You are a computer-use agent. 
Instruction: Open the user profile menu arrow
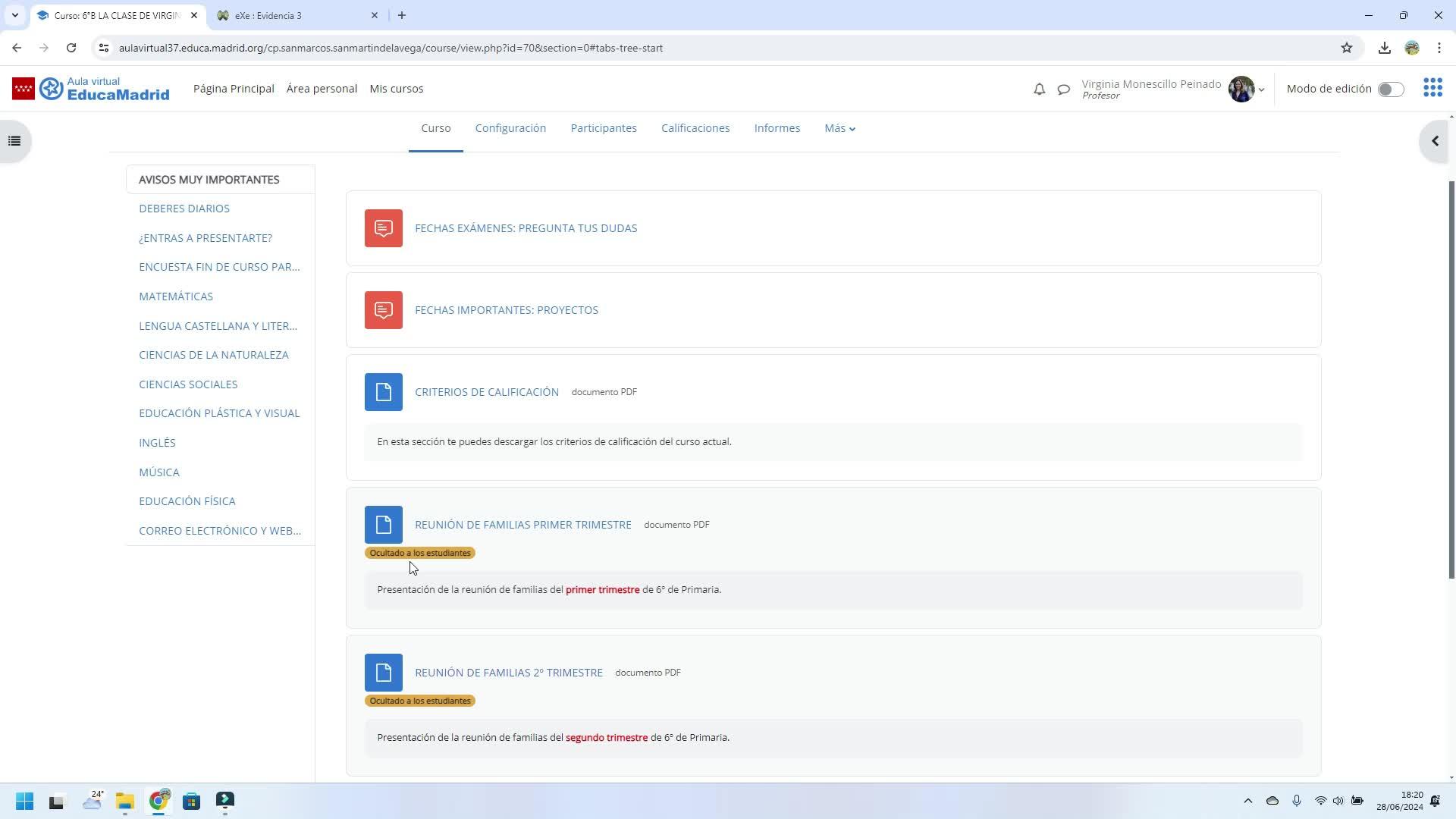click(x=1261, y=89)
